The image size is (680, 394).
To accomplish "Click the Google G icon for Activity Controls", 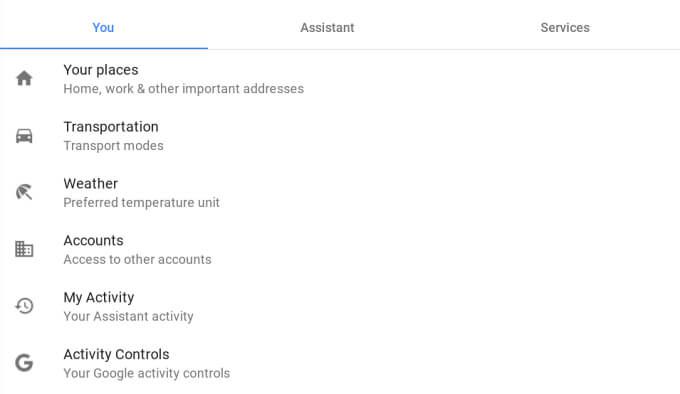I will pos(24,363).
